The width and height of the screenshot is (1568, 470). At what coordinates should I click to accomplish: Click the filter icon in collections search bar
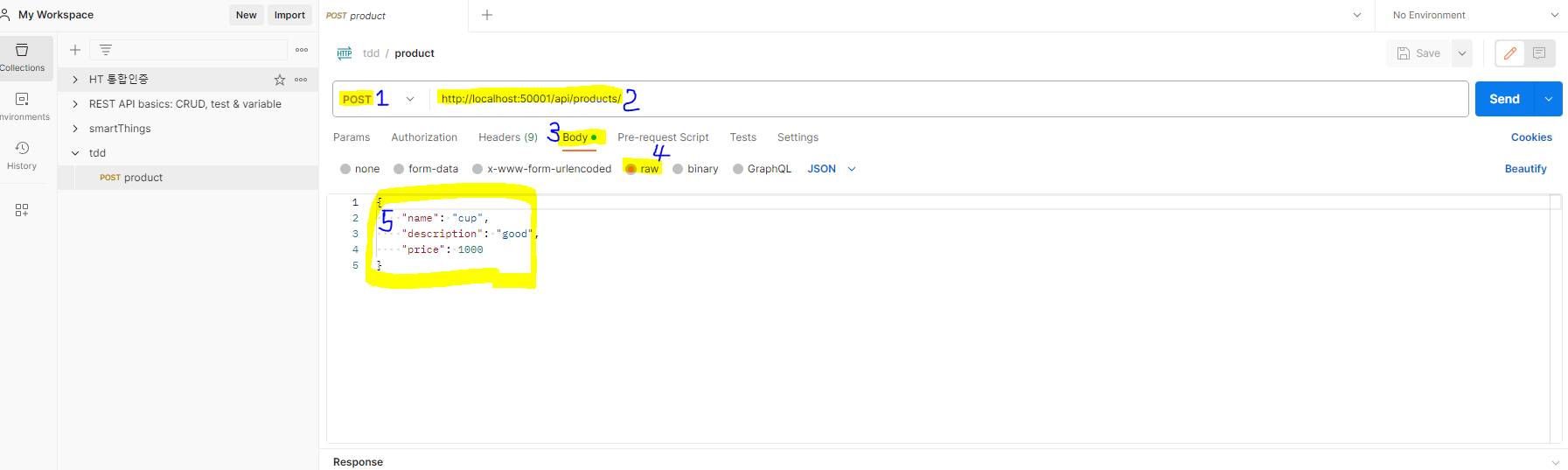click(x=106, y=50)
